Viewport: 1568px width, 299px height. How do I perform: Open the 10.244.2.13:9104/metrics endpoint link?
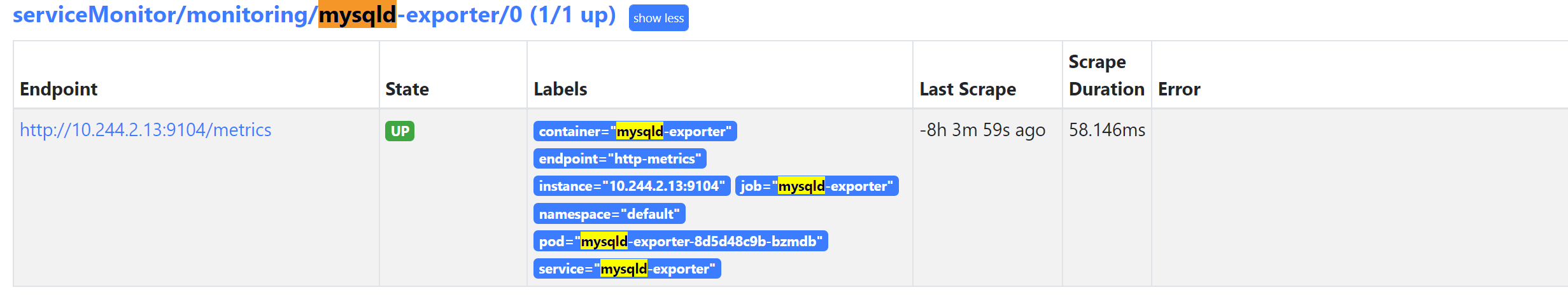pos(145,130)
